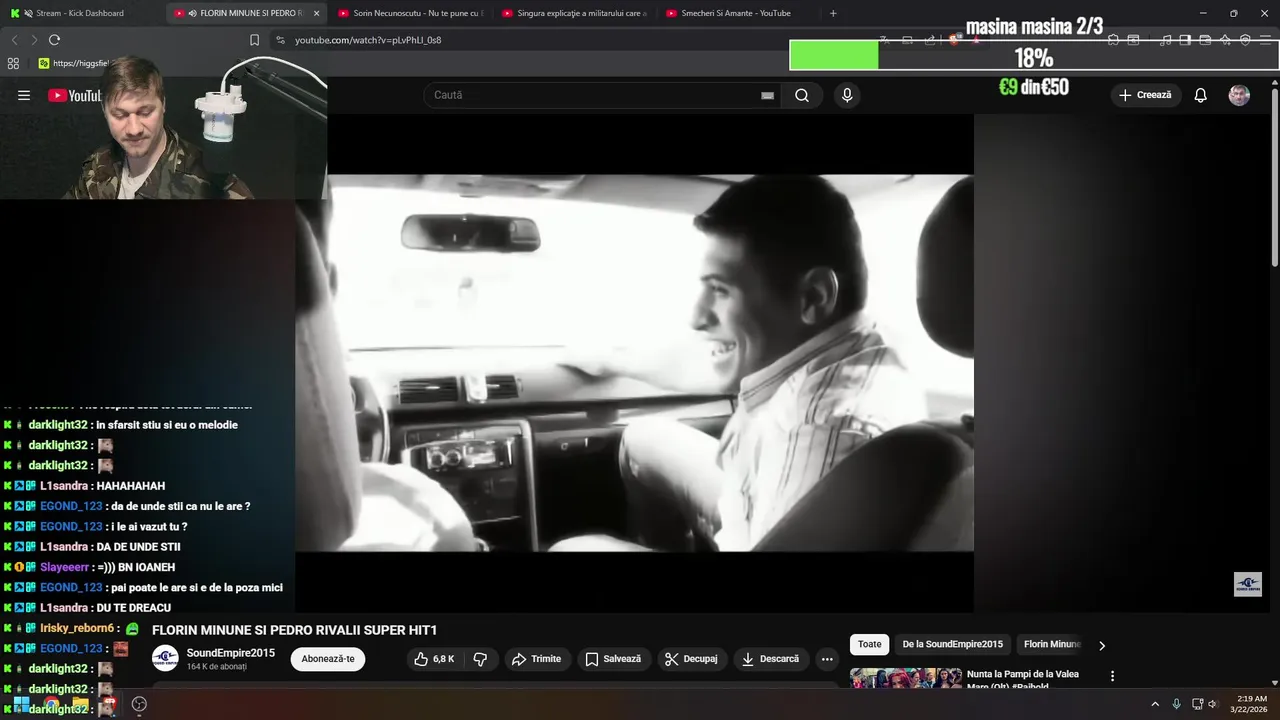Click the YouTube search magnifier button

point(802,95)
